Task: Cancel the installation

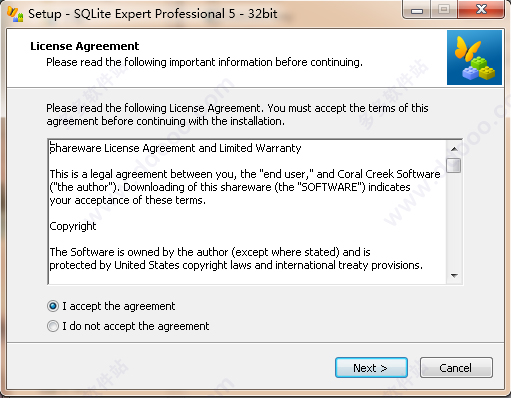Action: 456,368
